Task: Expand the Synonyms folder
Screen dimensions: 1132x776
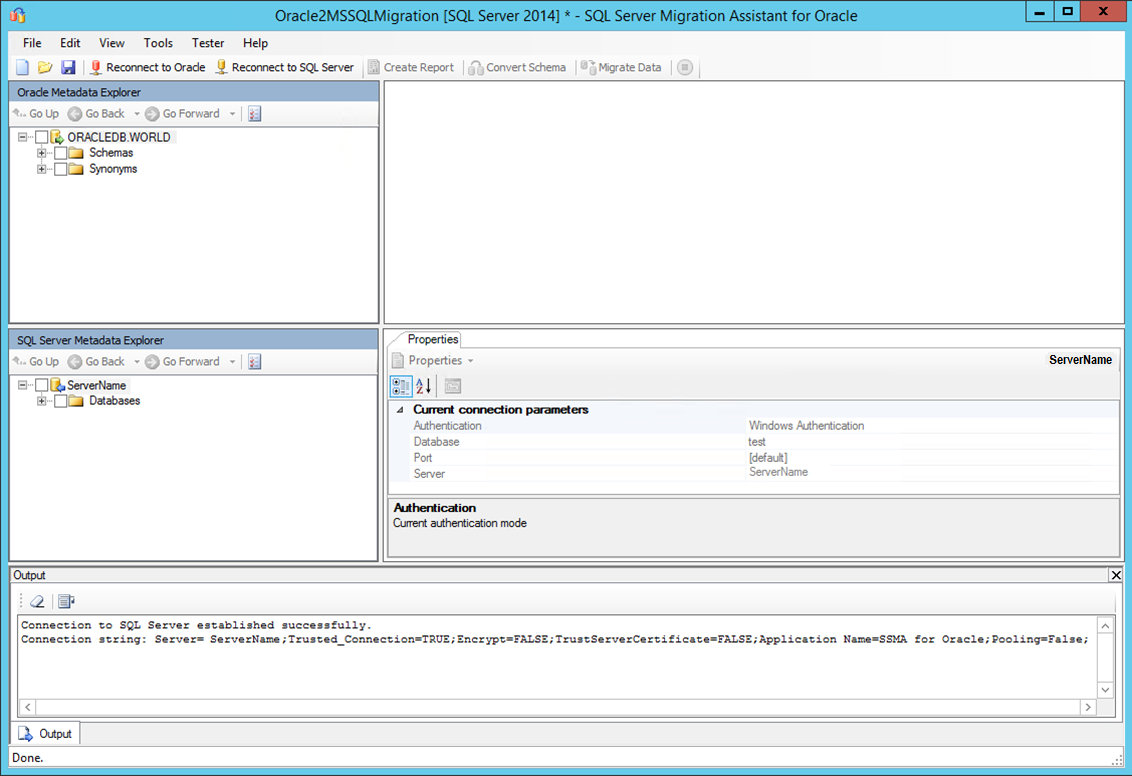Action: [41, 169]
